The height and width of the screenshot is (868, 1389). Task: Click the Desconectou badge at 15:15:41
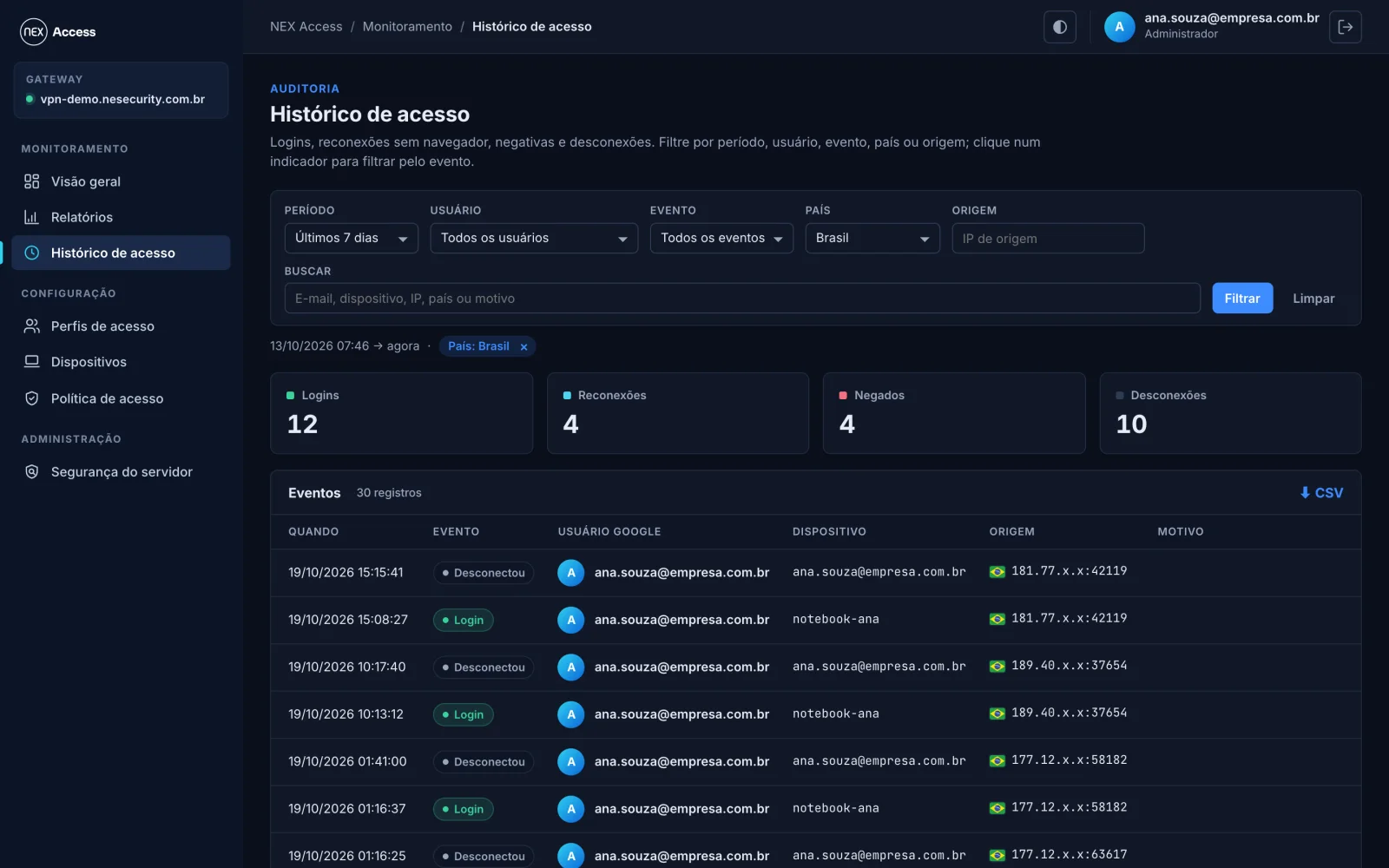pos(484,573)
